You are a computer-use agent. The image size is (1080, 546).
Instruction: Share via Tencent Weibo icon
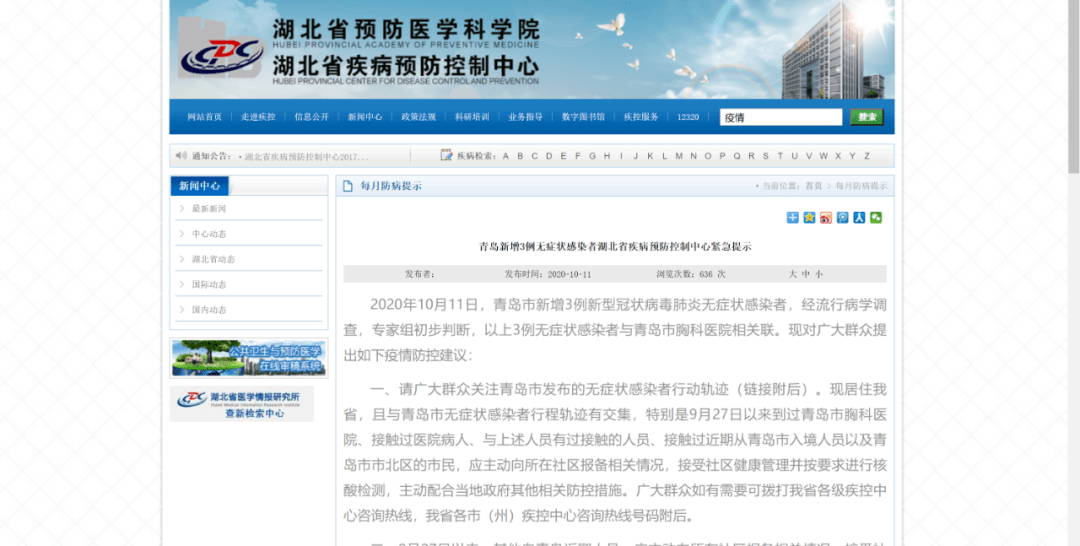[842, 218]
